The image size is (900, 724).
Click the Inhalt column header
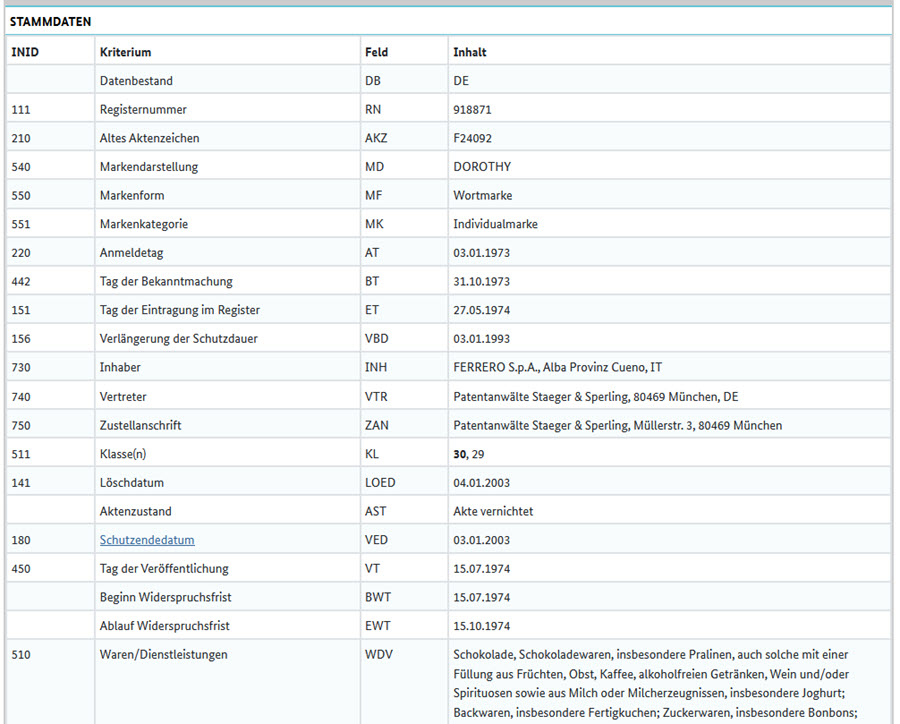click(470, 52)
